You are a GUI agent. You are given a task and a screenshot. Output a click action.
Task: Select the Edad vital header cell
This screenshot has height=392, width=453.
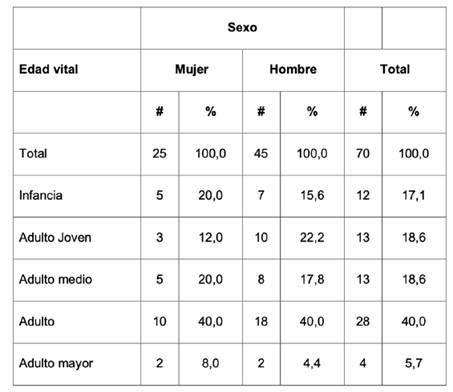[77, 70]
